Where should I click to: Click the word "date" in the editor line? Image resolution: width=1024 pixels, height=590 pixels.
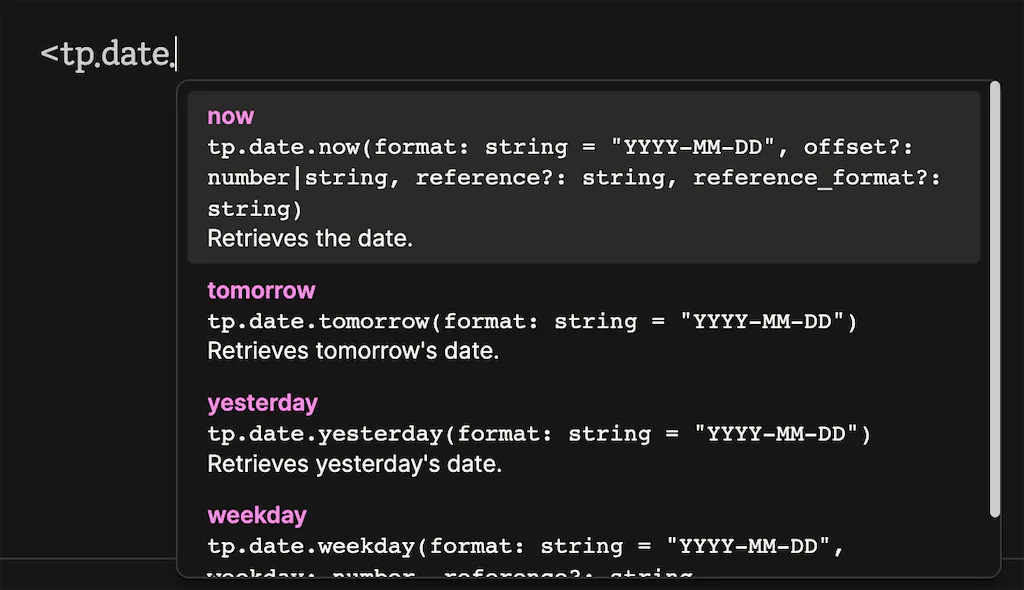pos(135,55)
